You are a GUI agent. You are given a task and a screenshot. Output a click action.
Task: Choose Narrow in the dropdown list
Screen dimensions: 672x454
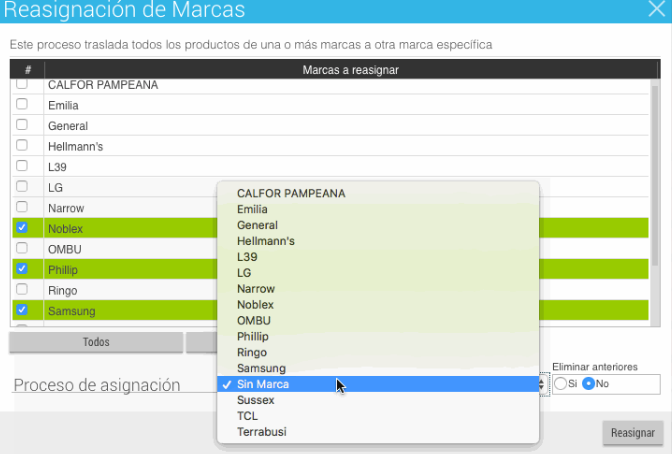pos(378,289)
